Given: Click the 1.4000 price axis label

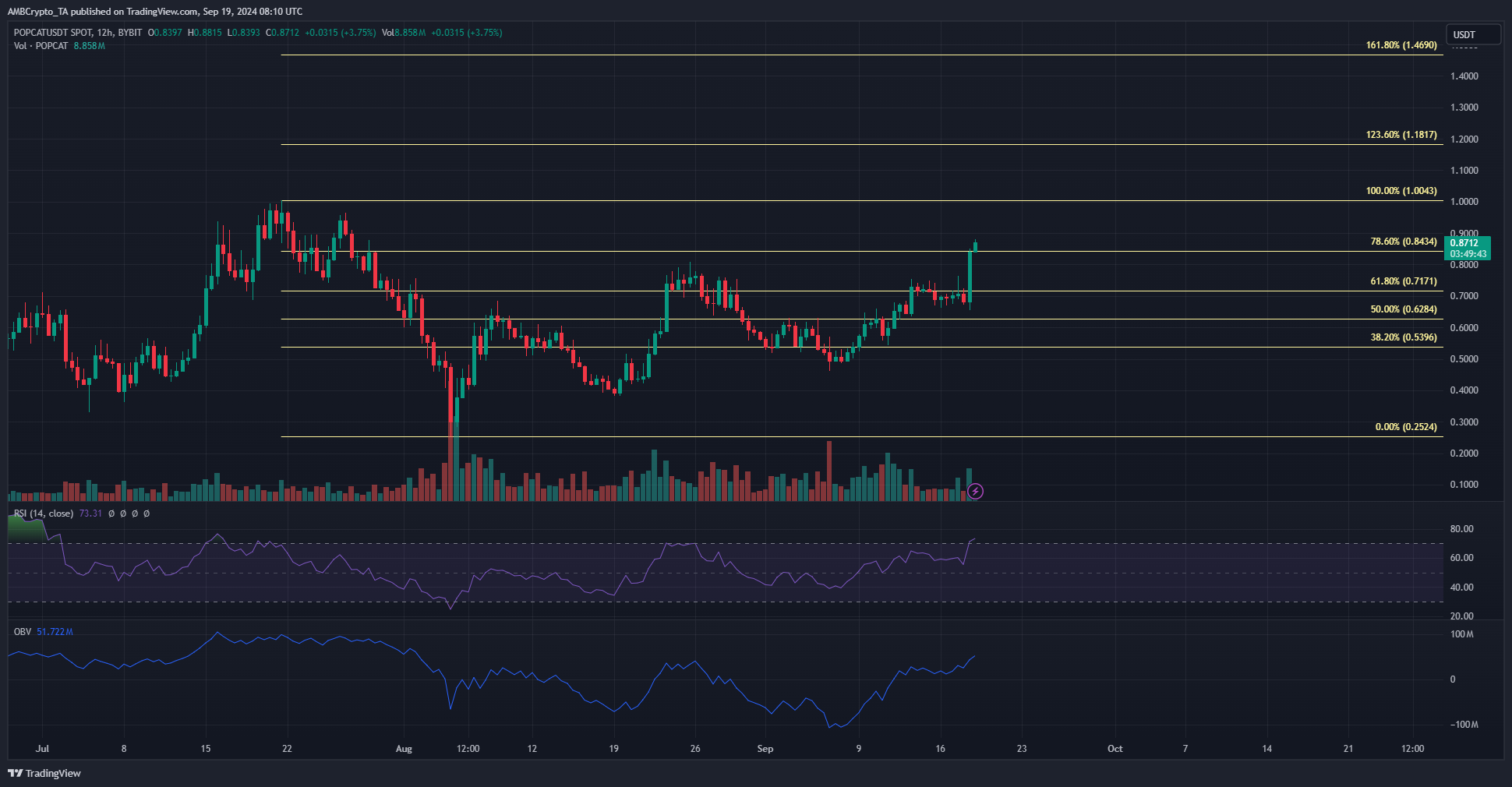Looking at the screenshot, I should [x=1464, y=76].
